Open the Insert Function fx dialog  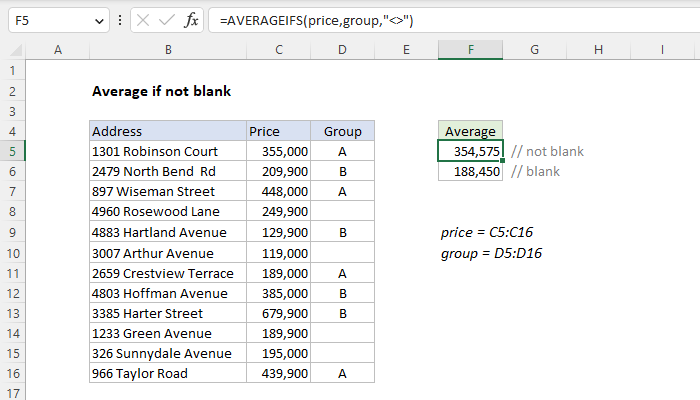tap(191, 20)
